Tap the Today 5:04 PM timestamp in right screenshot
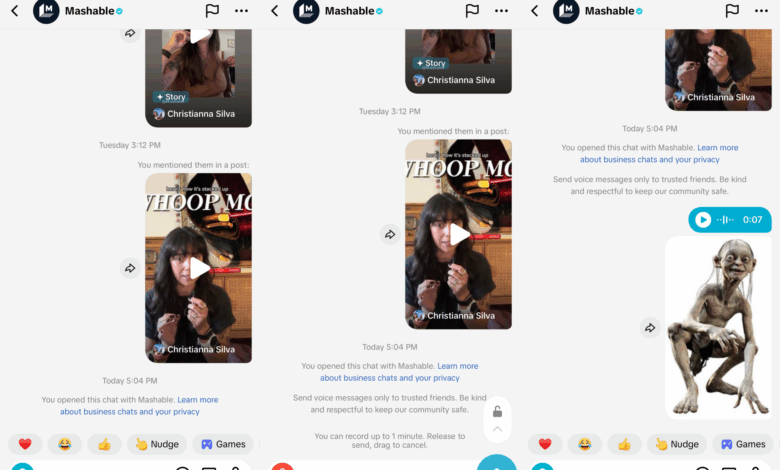This screenshot has width=780, height=470. (650, 128)
